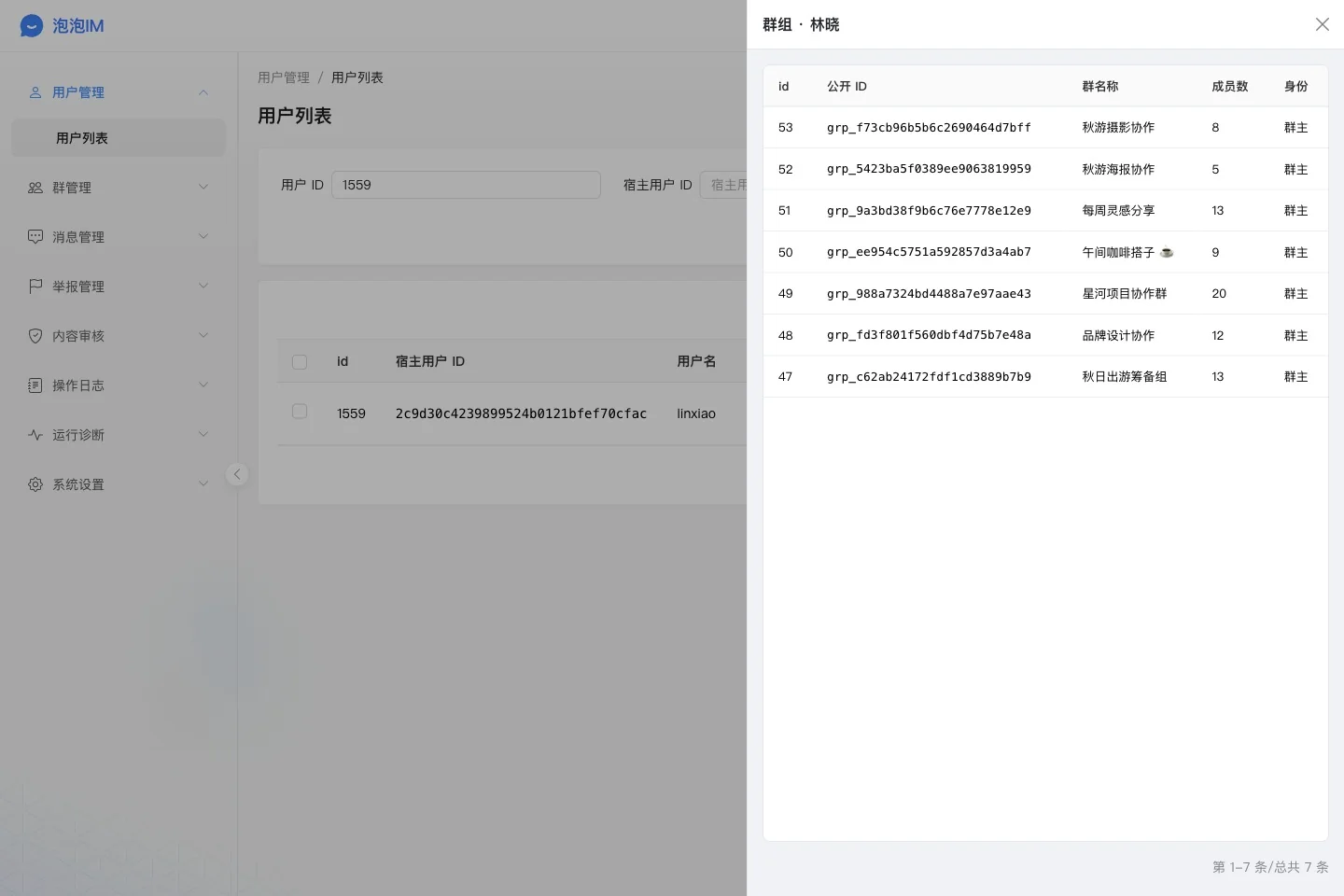The width and height of the screenshot is (1344, 896).
Task: Click member count 20 for 星河项目协作群
Action: 1219,294
